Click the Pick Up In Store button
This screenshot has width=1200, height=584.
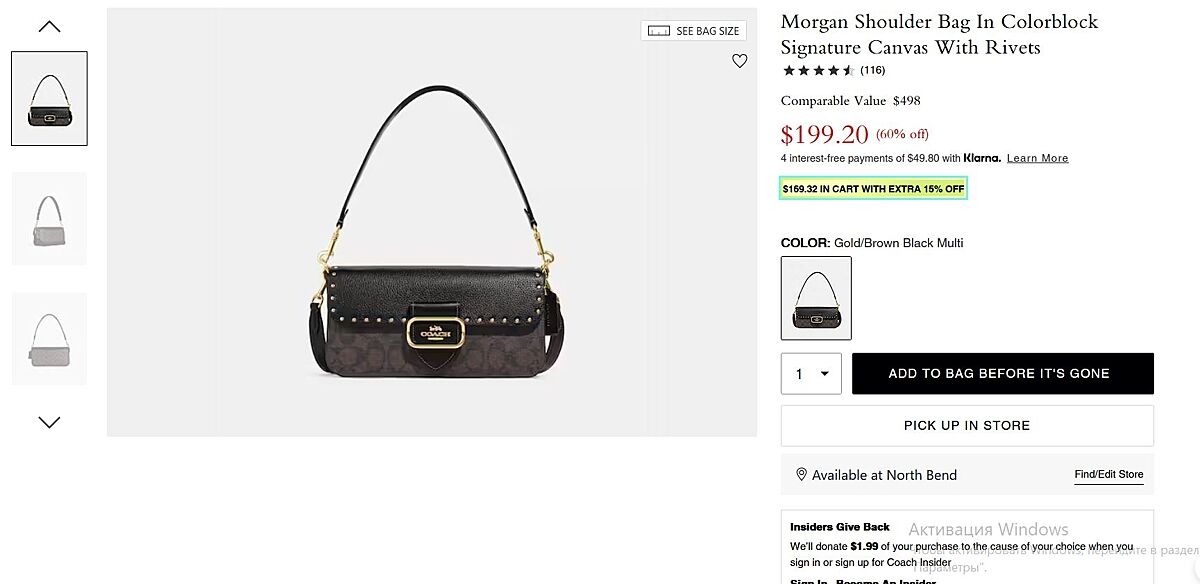pyautogui.click(x=966, y=425)
